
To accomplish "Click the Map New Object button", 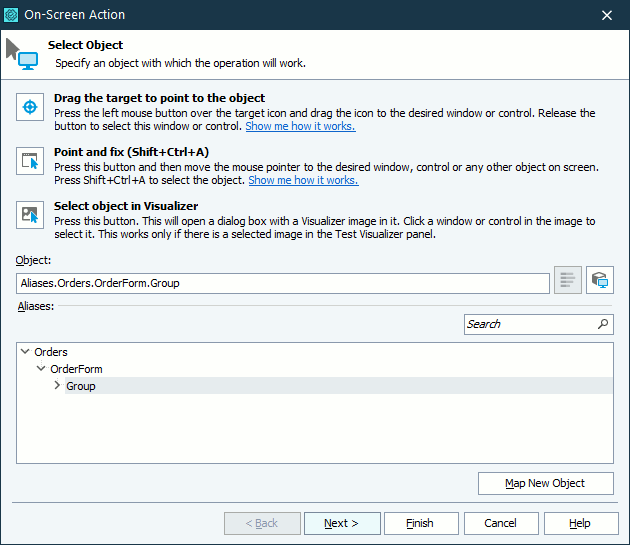I will pyautogui.click(x=545, y=483).
